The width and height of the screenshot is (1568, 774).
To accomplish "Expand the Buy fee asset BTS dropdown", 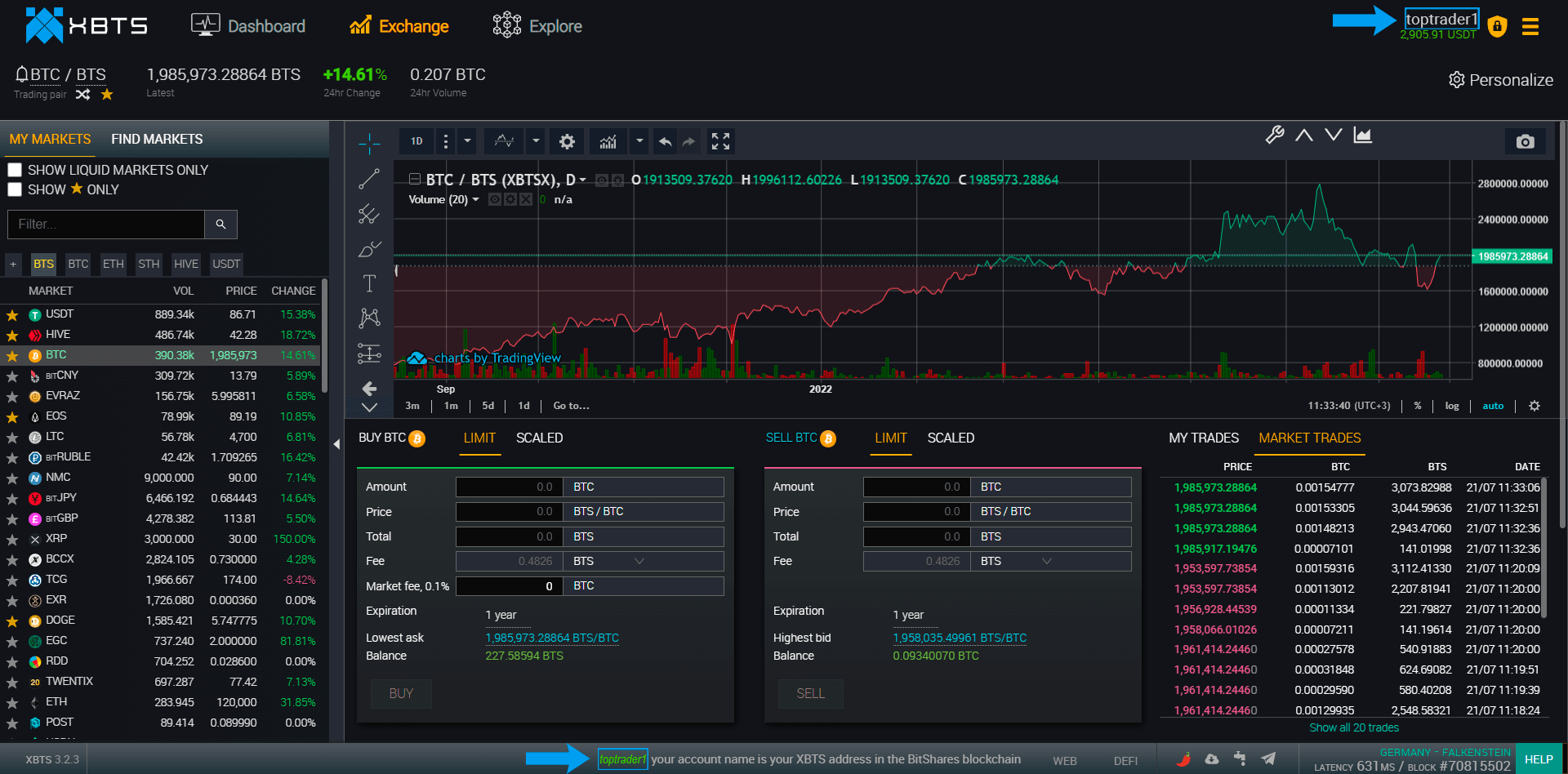I will click(639, 561).
